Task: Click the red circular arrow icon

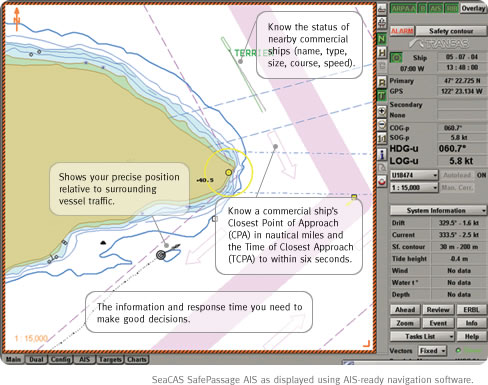Action: [x=382, y=181]
